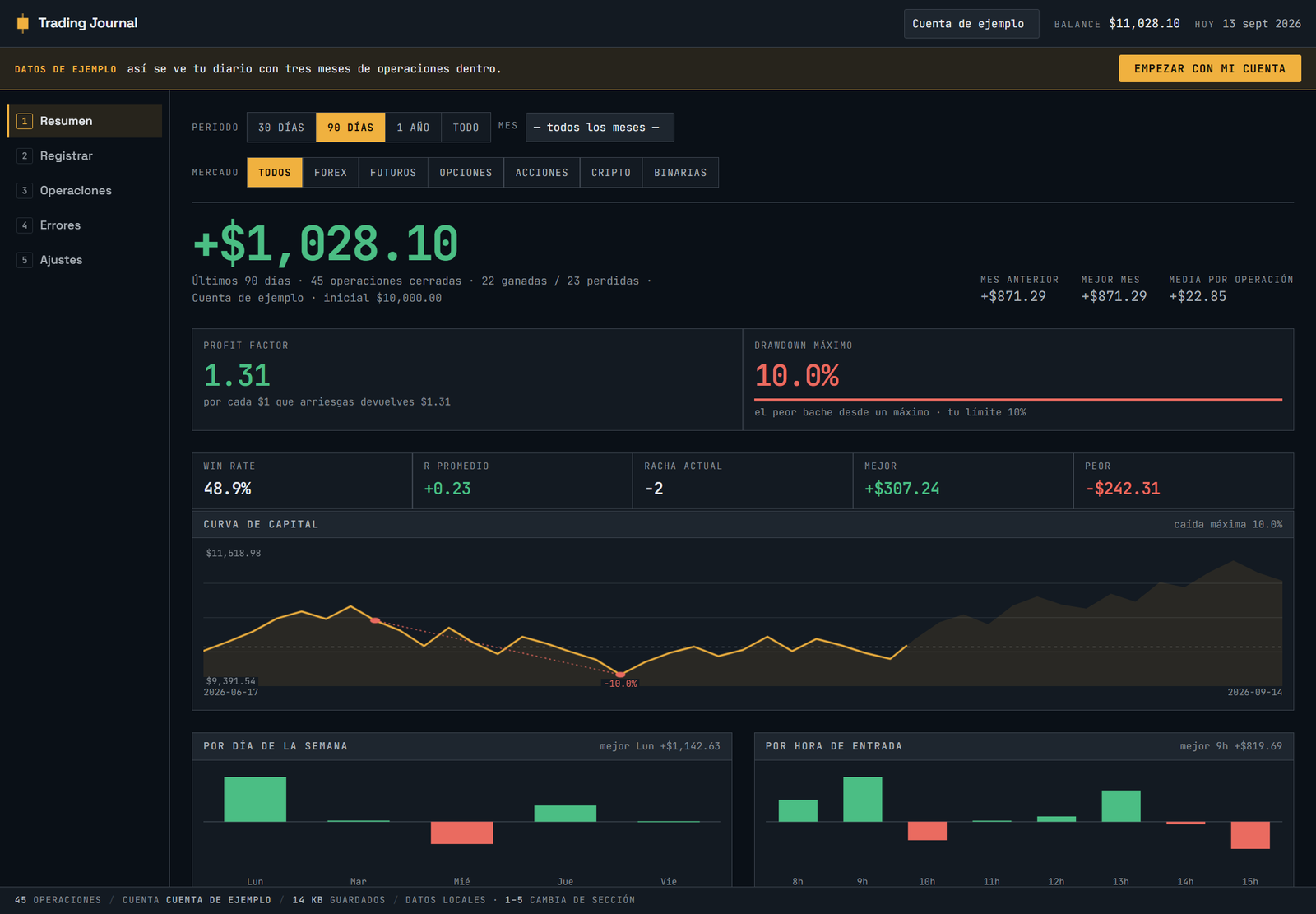
Task: Click the date '13 sept 2026'
Action: 1262,24
